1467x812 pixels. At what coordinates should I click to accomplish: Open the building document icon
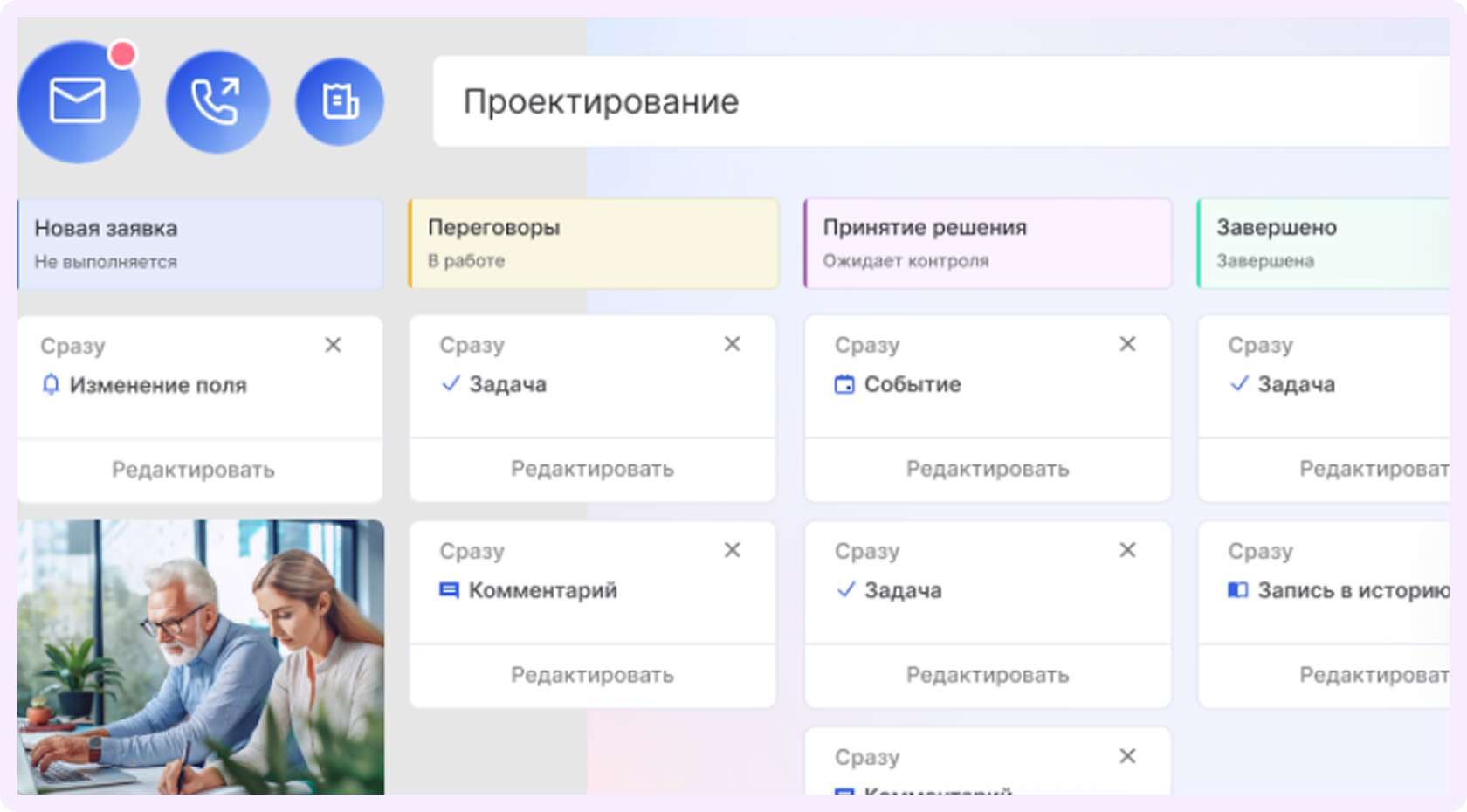click(340, 101)
